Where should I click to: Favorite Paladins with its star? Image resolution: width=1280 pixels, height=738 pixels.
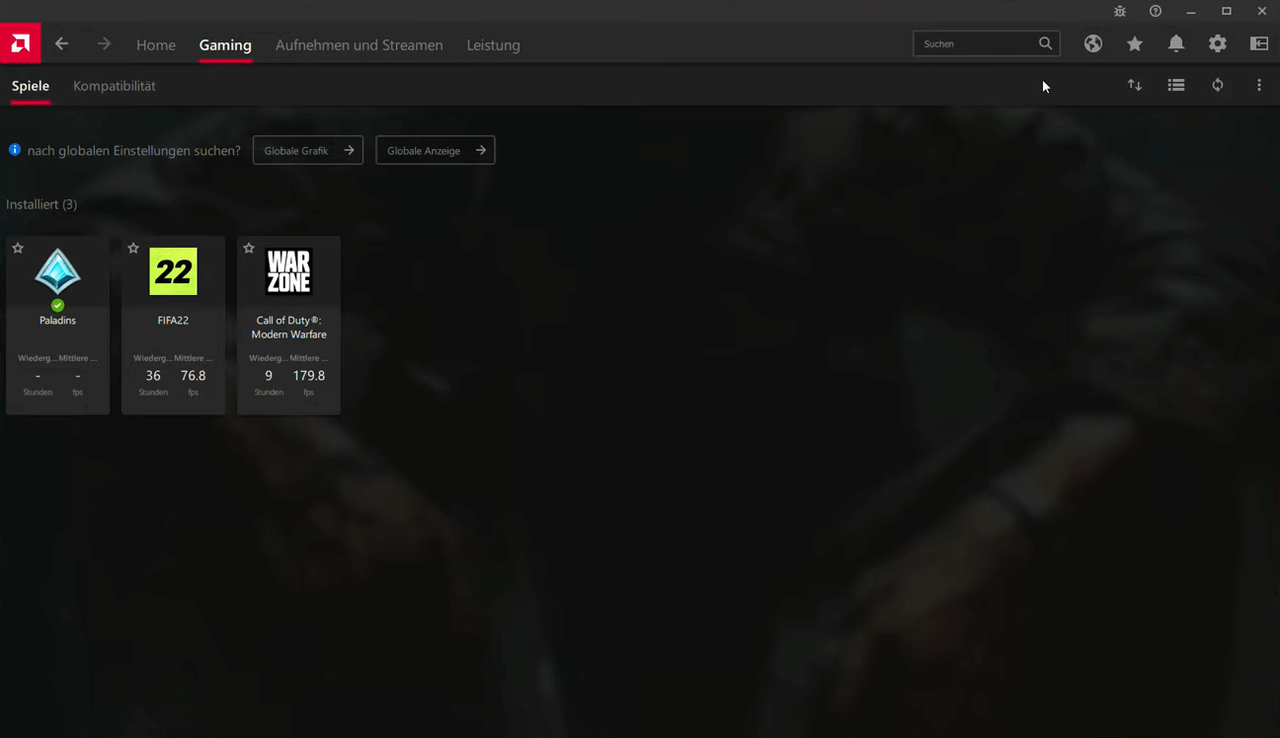point(18,248)
